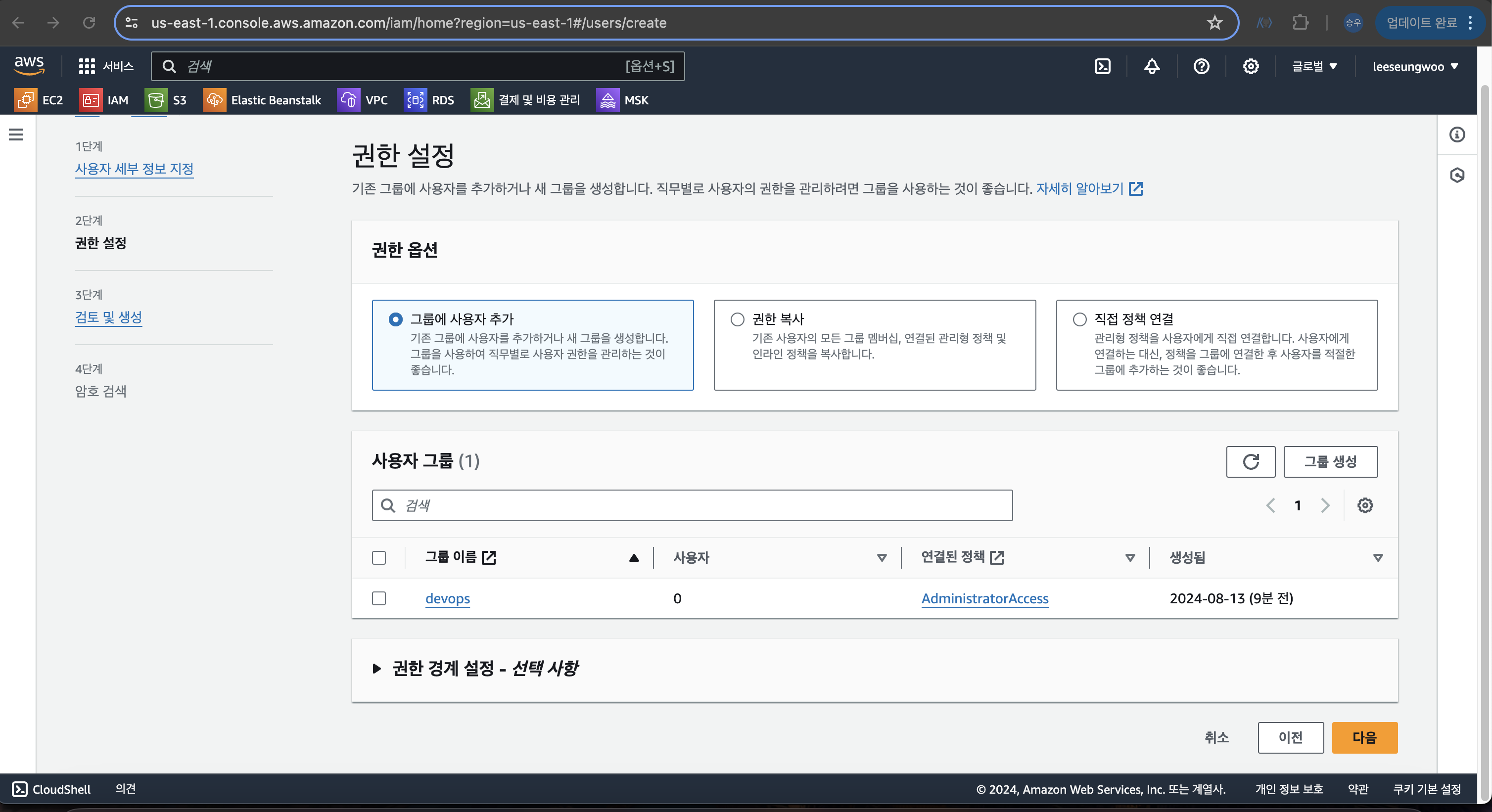Open the AdministratorAccess policy link
Image resolution: width=1492 pixels, height=812 pixels.
click(984, 598)
